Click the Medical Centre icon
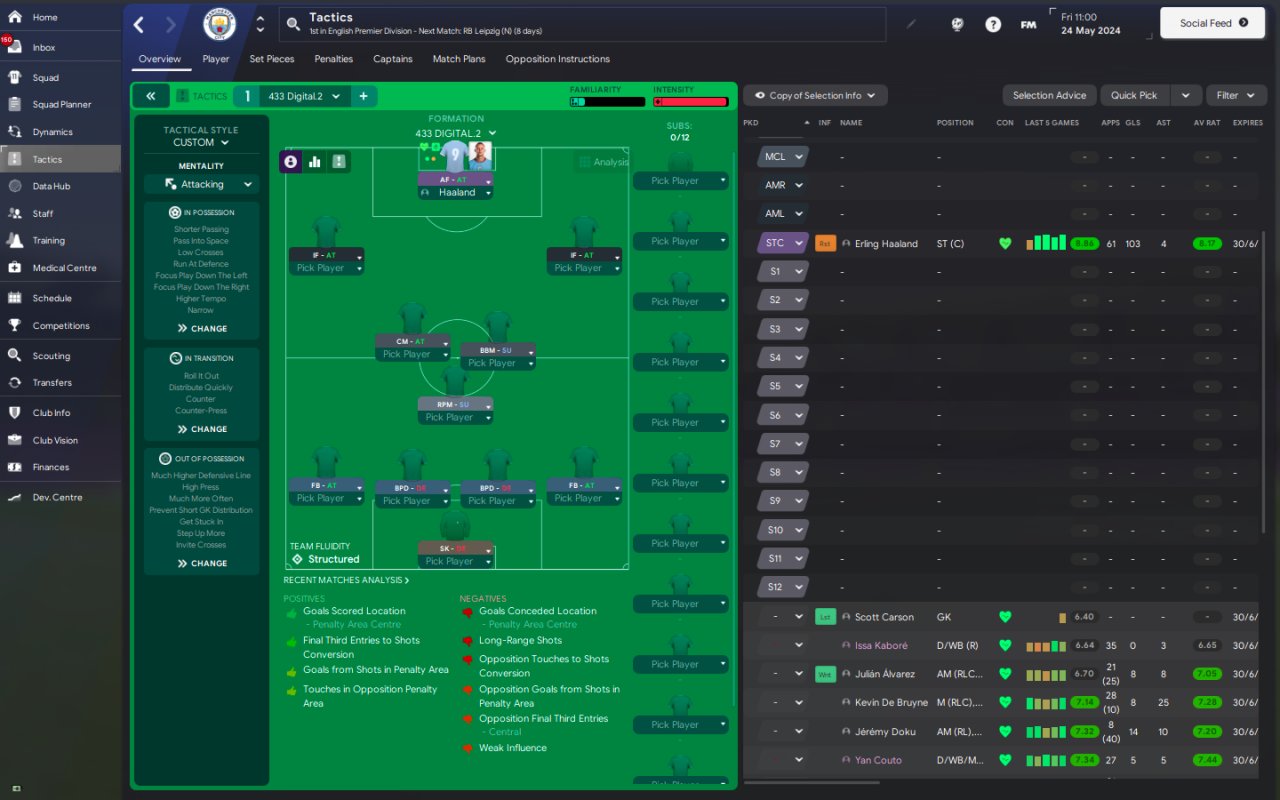 [14, 268]
